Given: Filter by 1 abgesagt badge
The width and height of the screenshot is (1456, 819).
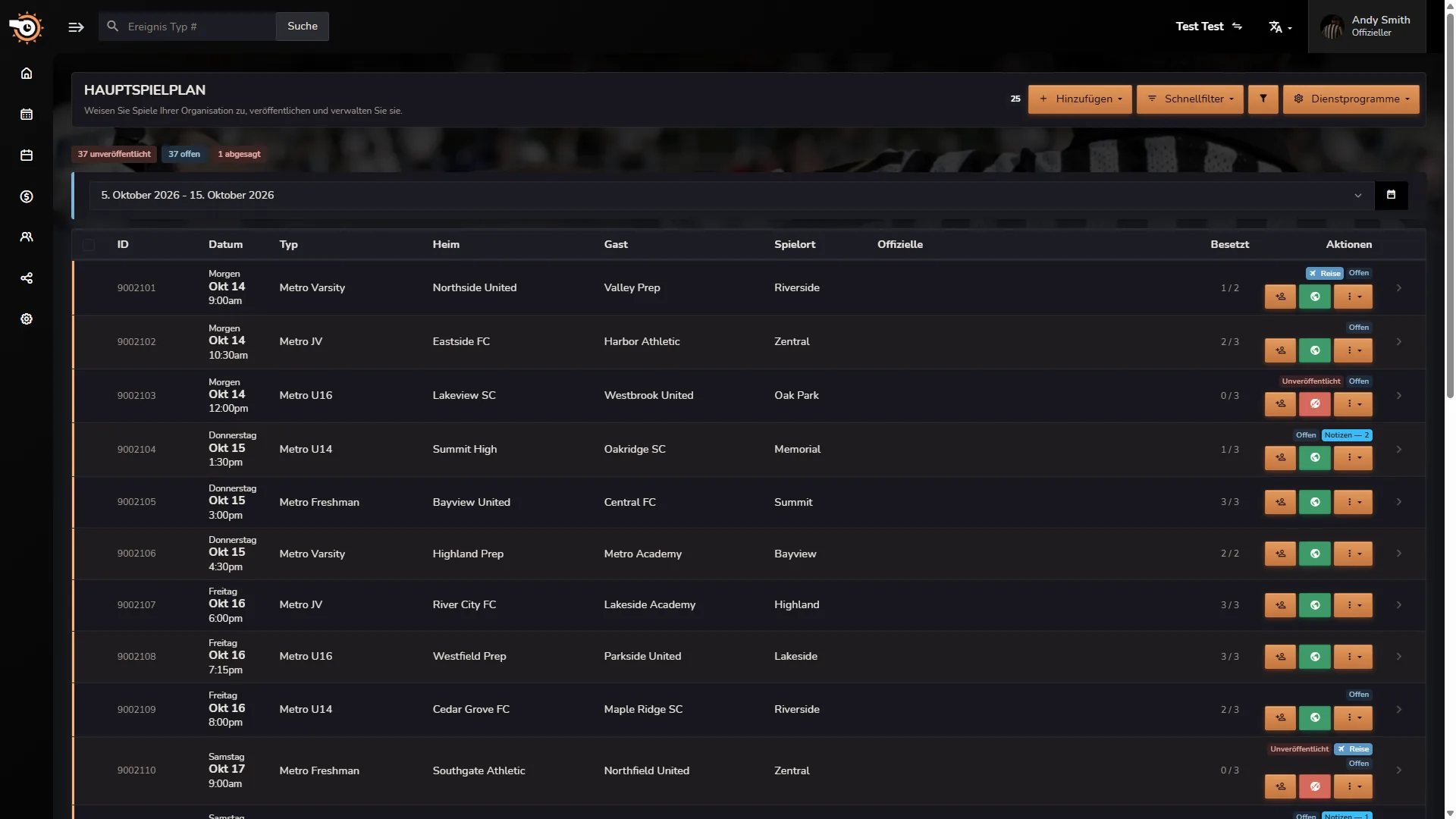Looking at the screenshot, I should [239, 154].
